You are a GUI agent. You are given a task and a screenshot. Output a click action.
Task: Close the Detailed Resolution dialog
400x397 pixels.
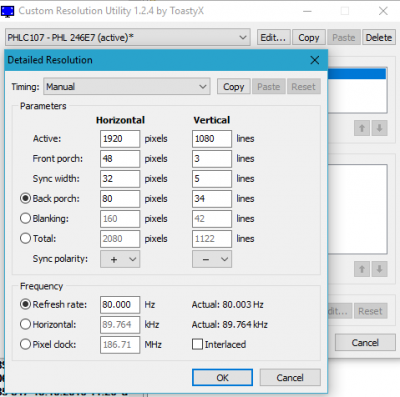(315, 60)
